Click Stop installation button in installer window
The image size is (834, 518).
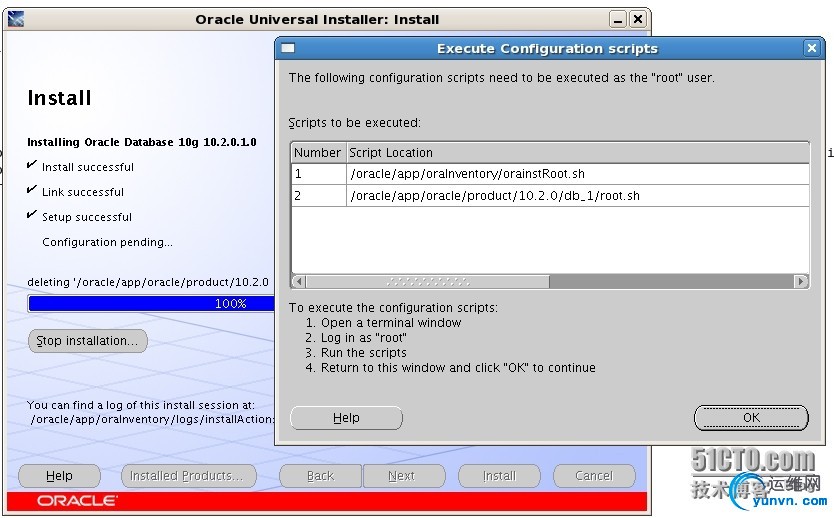(x=87, y=341)
